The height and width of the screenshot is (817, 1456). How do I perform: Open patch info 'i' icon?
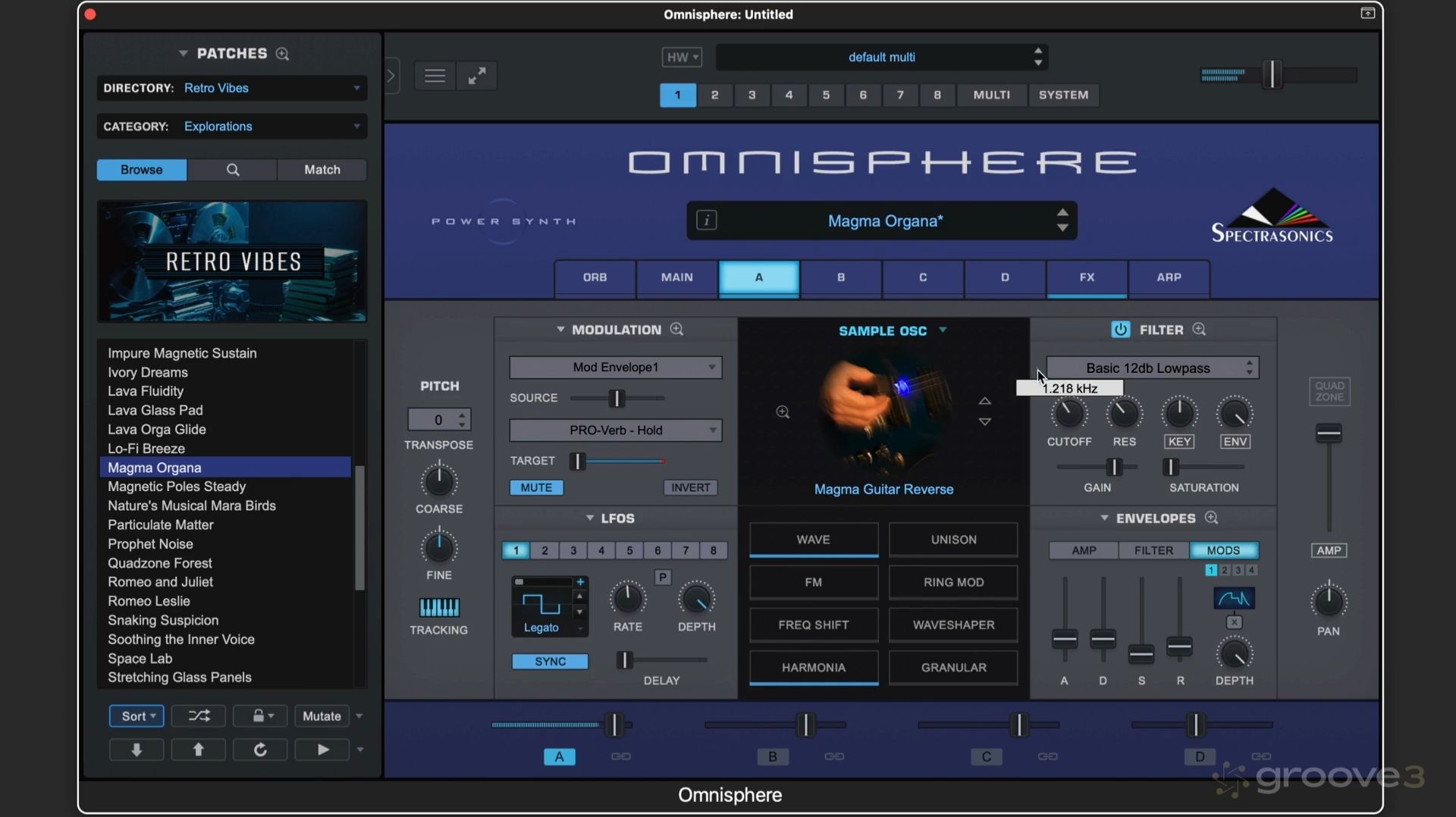(x=707, y=221)
